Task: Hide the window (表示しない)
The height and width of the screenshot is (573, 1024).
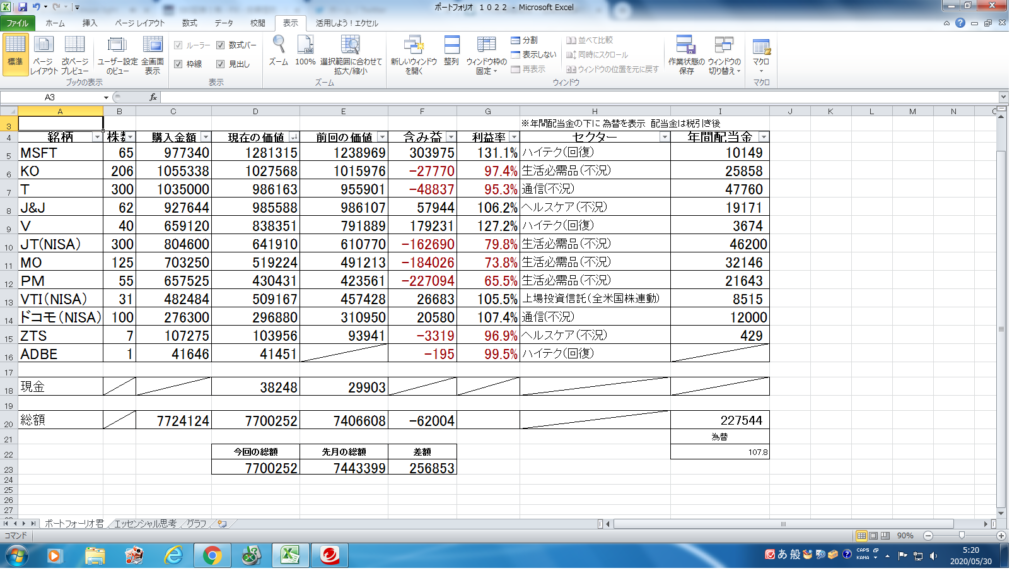Action: click(x=534, y=55)
